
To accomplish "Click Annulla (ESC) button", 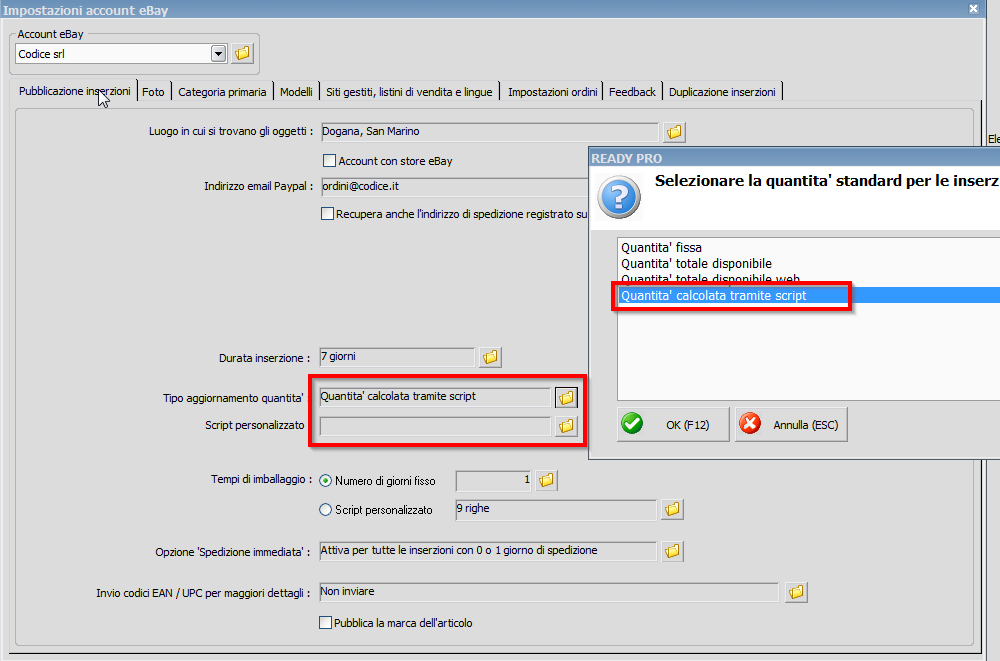I will pyautogui.click(x=791, y=424).
